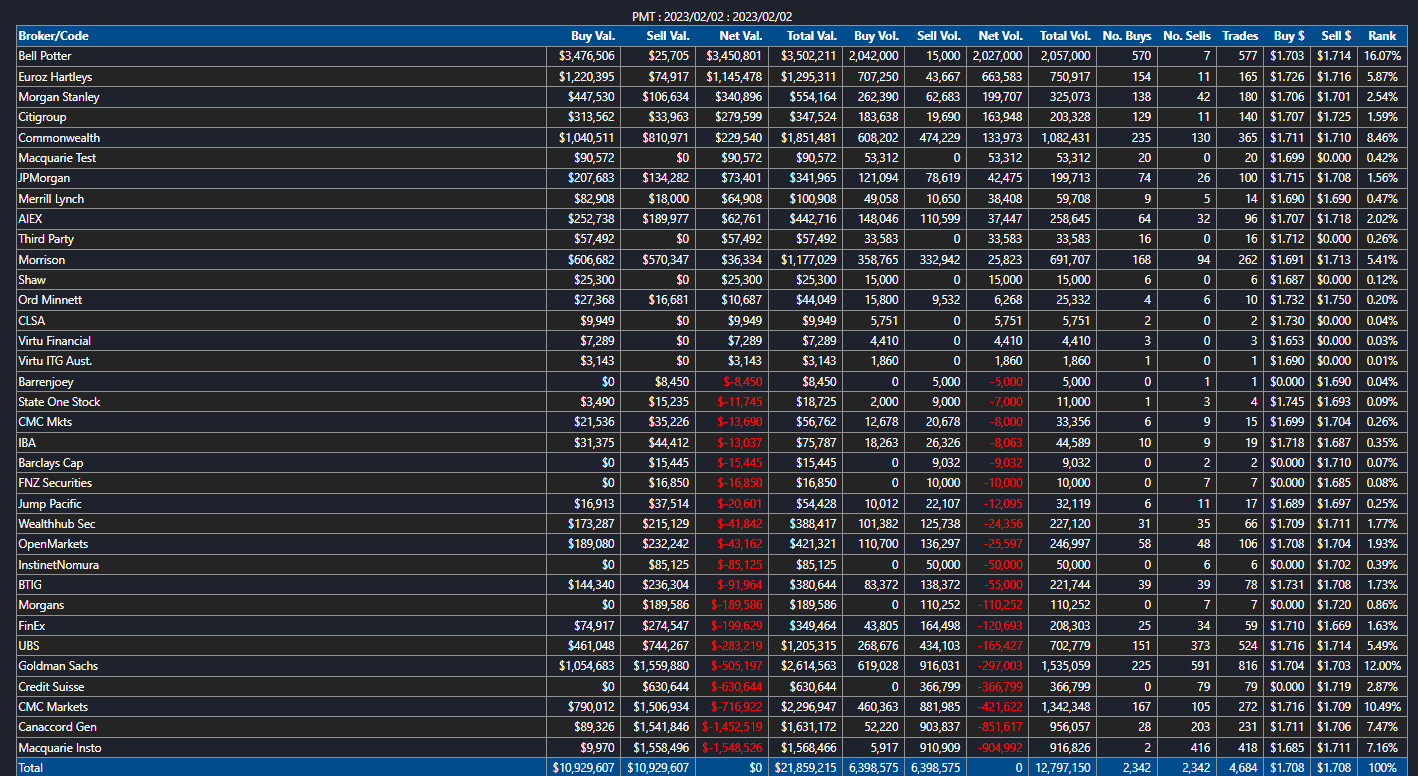
Task: Select the Wealthhub Sec broker name
Action: 57,524
